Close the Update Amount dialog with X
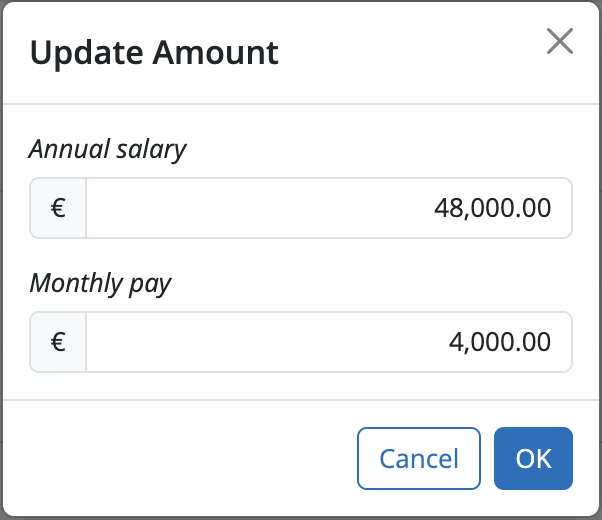Image resolution: width=602 pixels, height=520 pixels. tap(560, 41)
